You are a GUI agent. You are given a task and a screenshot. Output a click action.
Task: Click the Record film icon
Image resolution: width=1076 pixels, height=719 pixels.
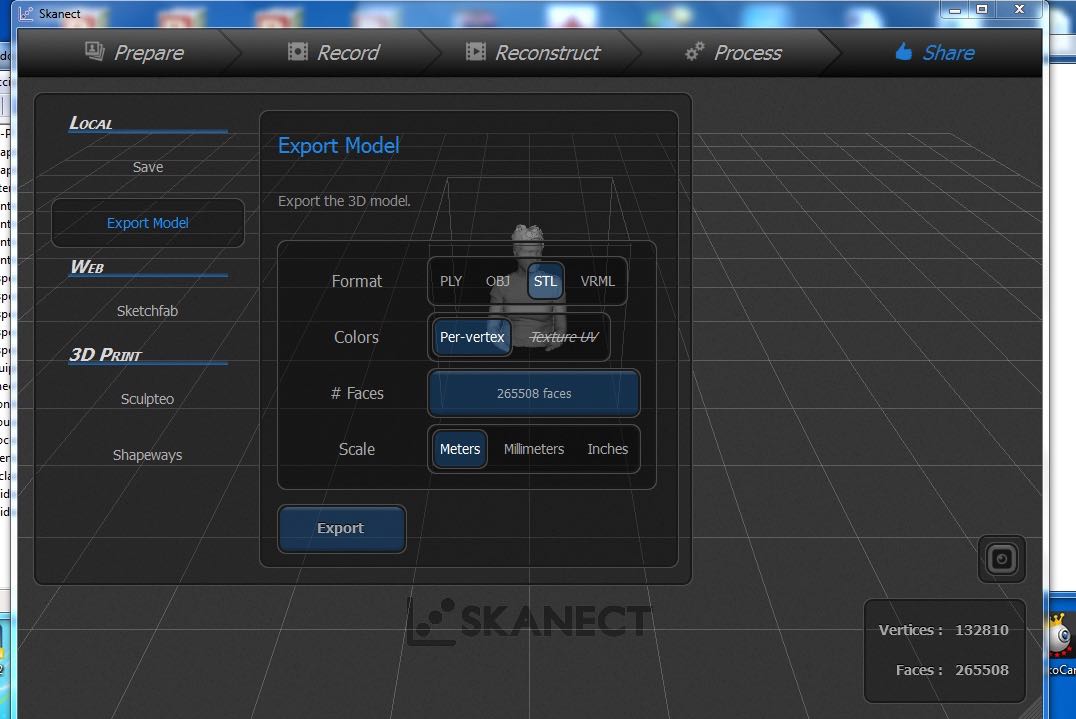coord(298,51)
